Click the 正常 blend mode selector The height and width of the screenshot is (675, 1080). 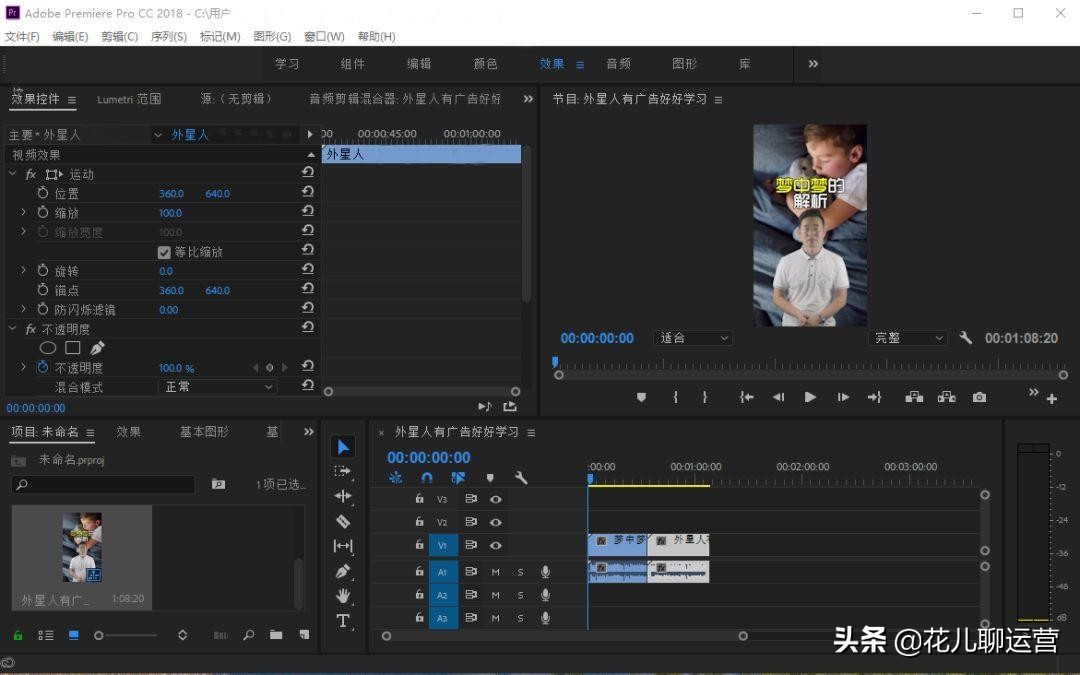click(x=217, y=386)
